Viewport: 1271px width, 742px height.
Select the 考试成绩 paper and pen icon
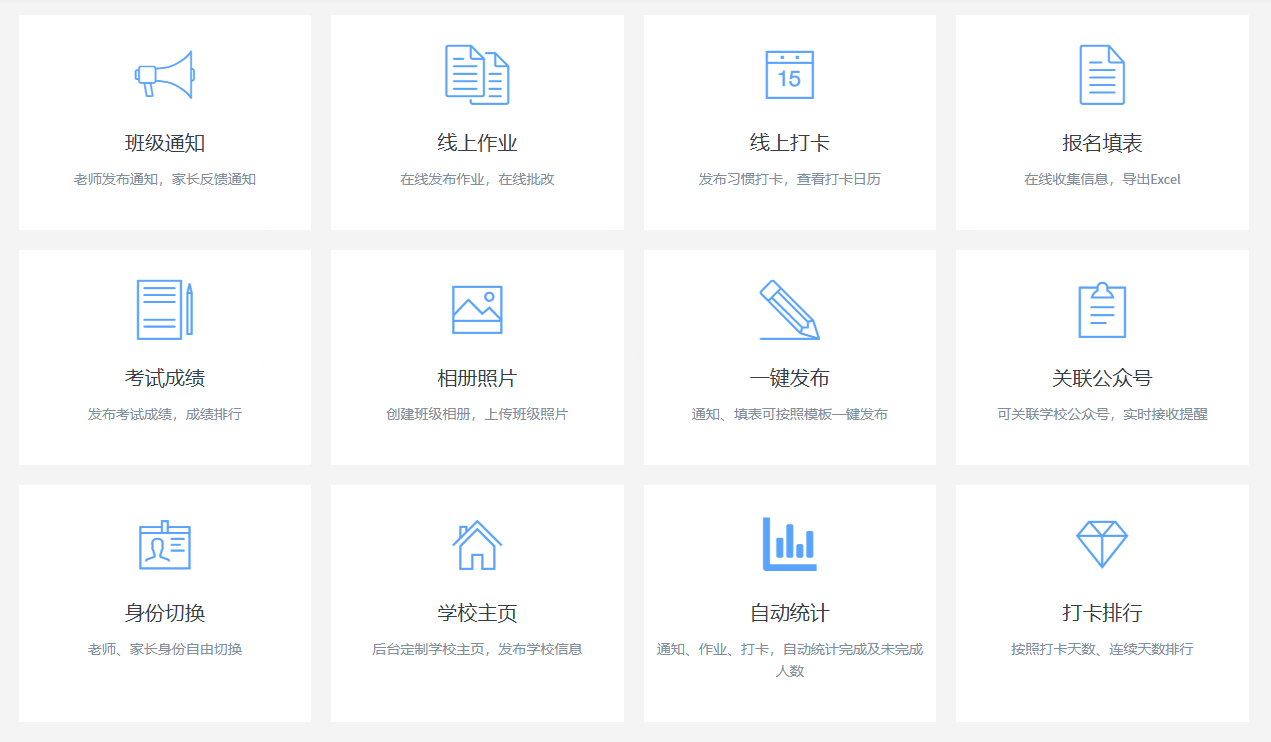(165, 309)
